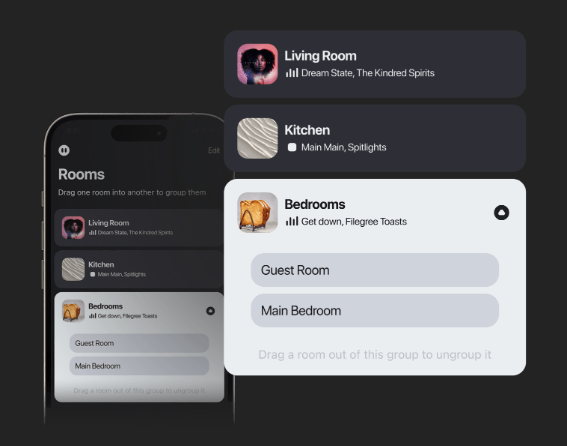Select Living Room album art in the large card
Screen dimensions: 567x446
point(257,64)
